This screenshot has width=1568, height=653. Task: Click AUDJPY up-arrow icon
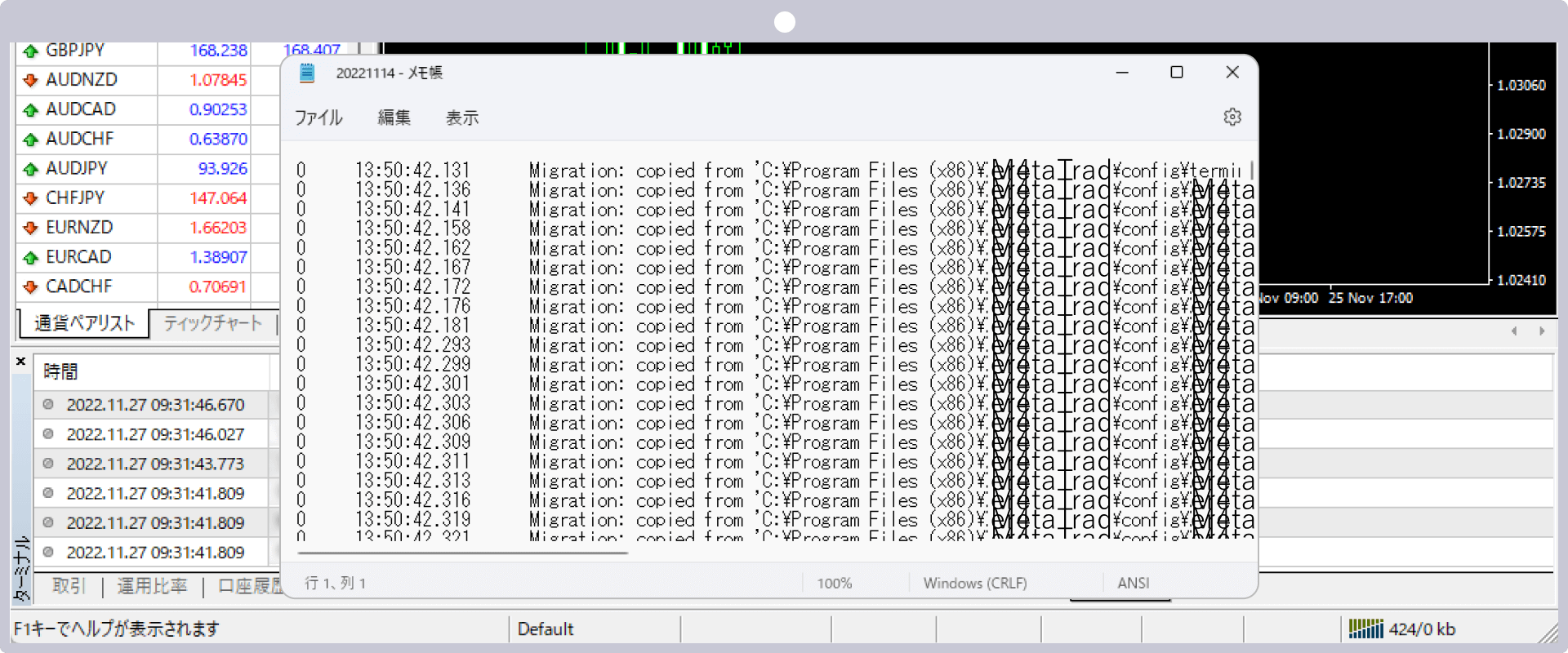point(31,169)
